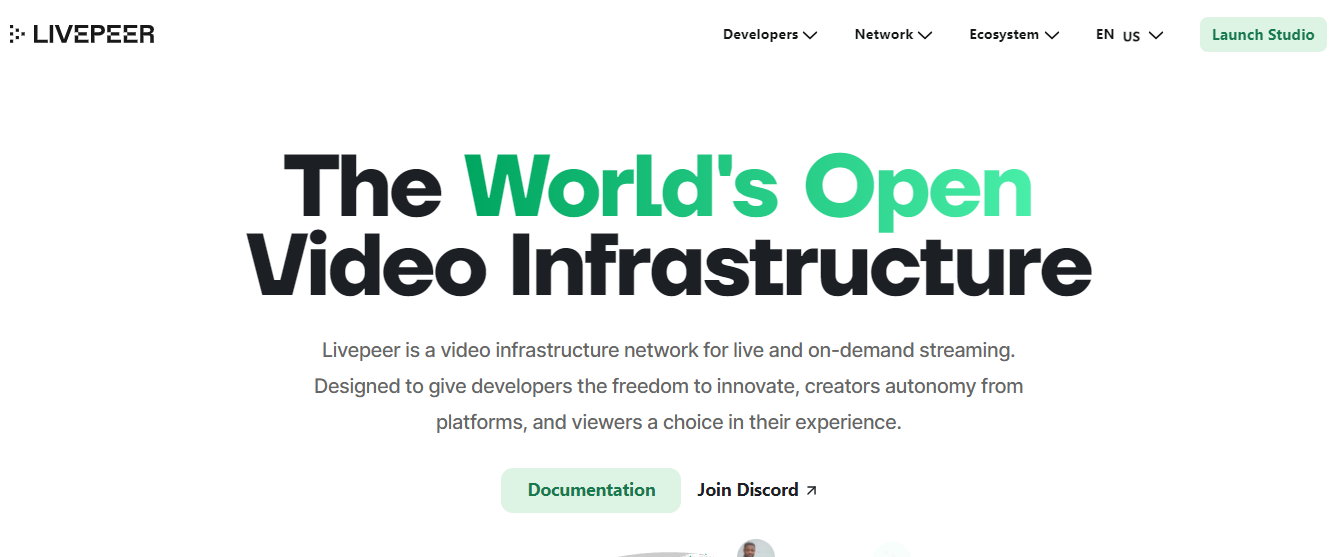The height and width of the screenshot is (557, 1333).
Task: Click the language selector chevron
Action: (1156, 35)
